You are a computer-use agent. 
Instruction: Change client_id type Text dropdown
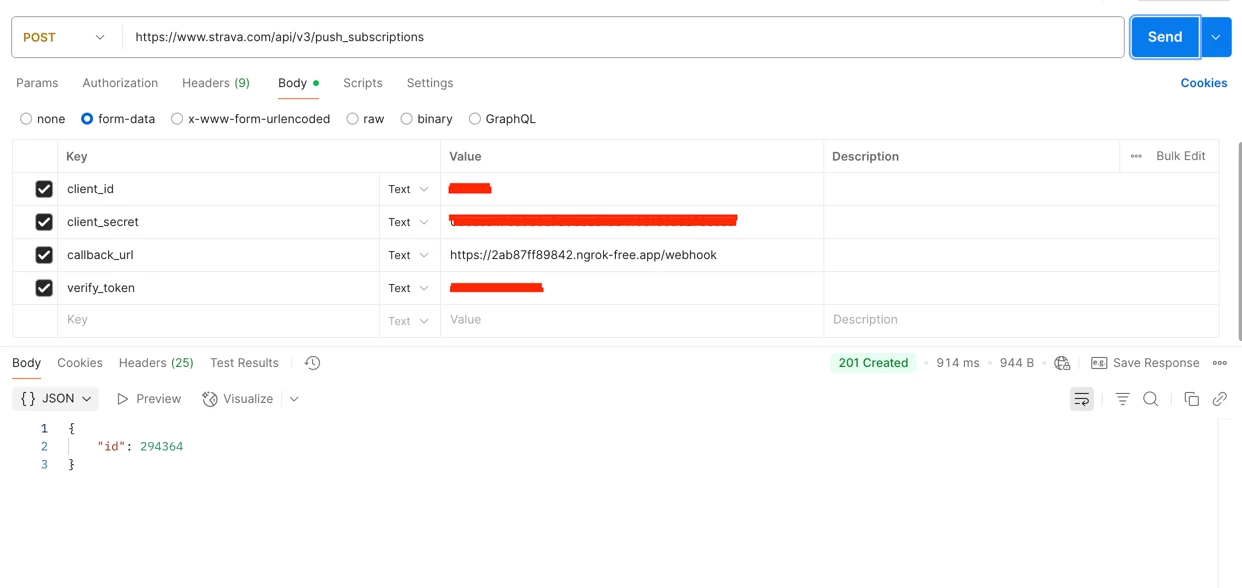point(408,189)
